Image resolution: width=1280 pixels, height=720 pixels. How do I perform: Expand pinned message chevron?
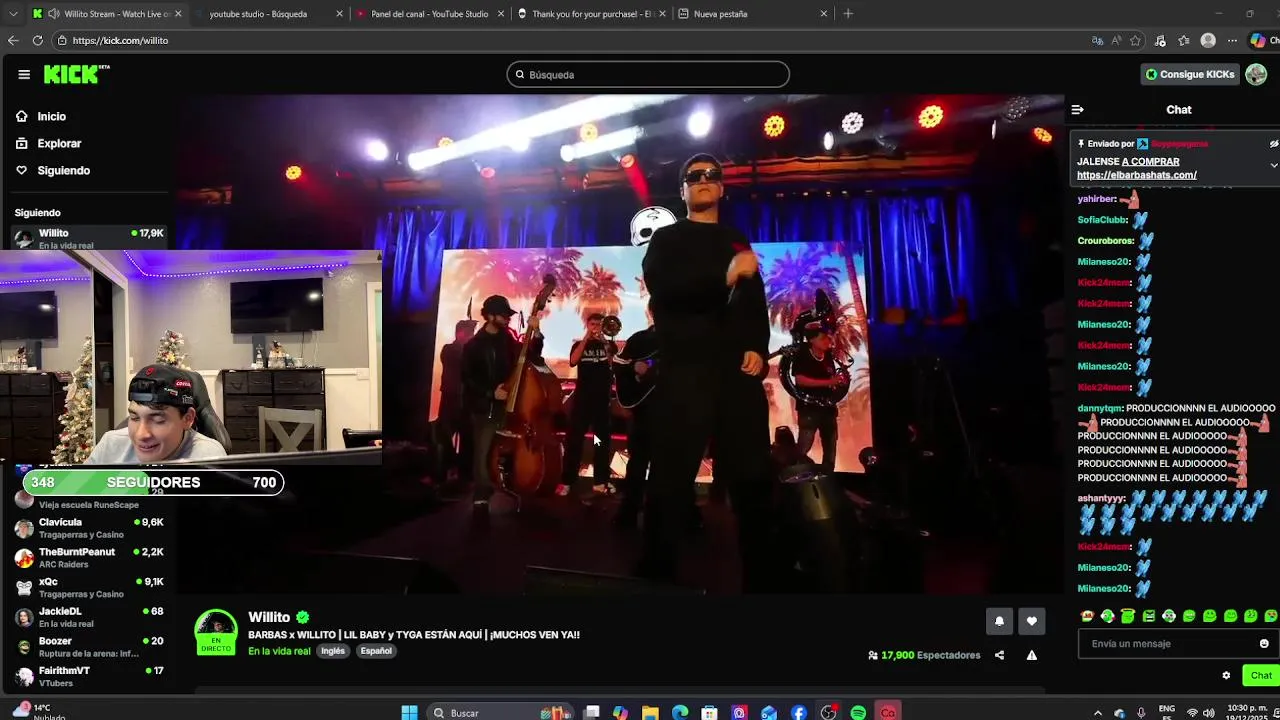(x=1273, y=165)
